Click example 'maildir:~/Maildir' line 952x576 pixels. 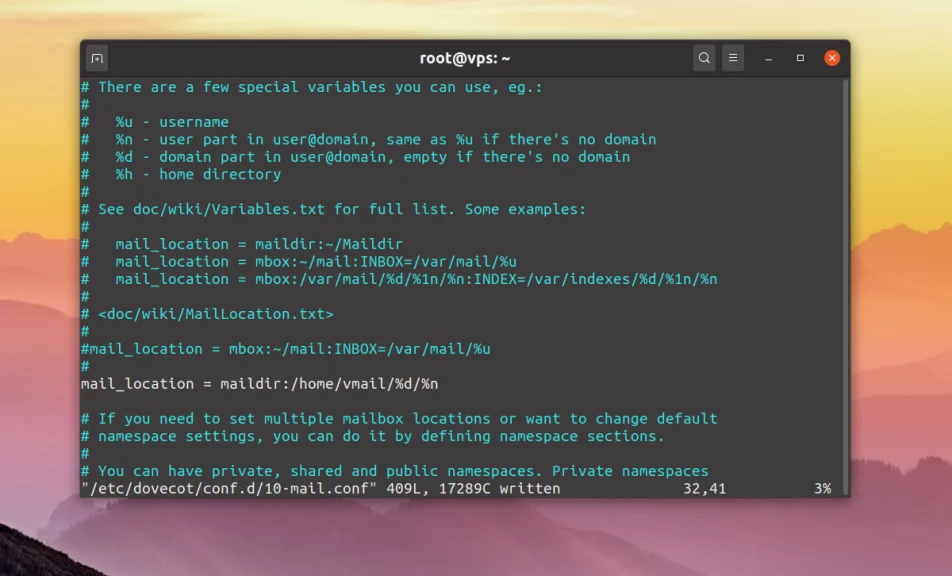tap(242, 245)
